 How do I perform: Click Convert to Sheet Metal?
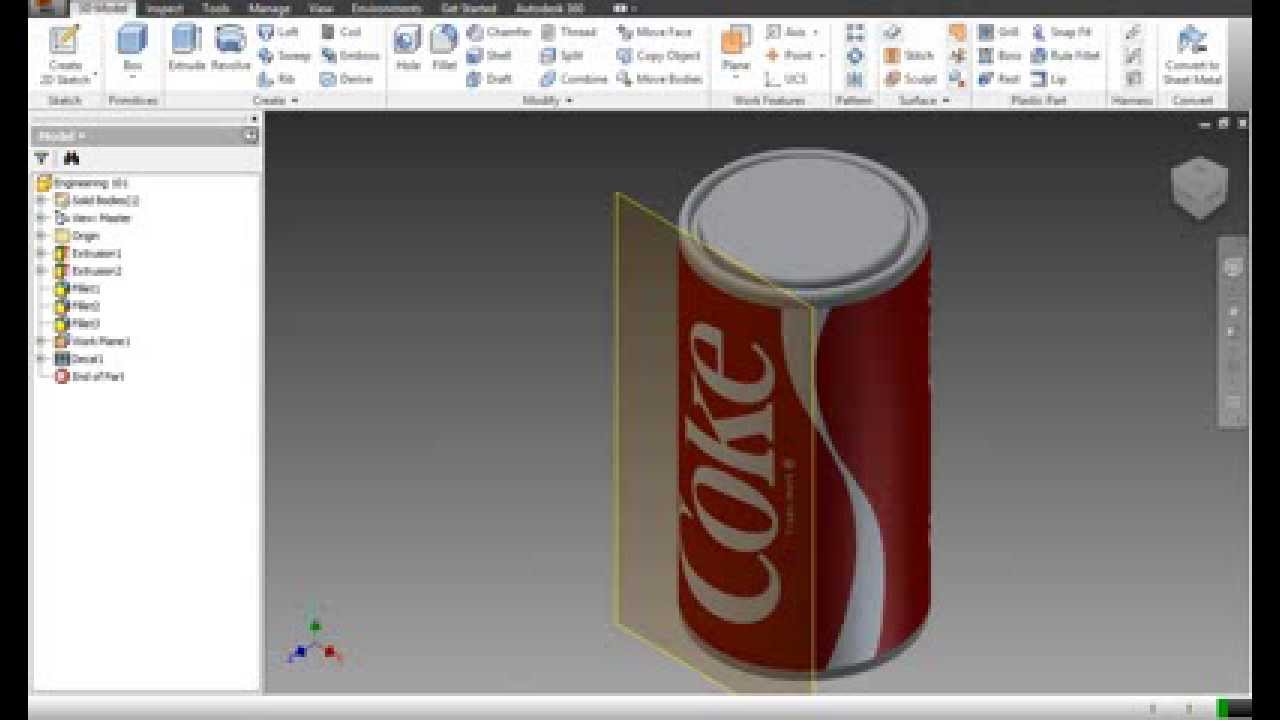(1192, 54)
